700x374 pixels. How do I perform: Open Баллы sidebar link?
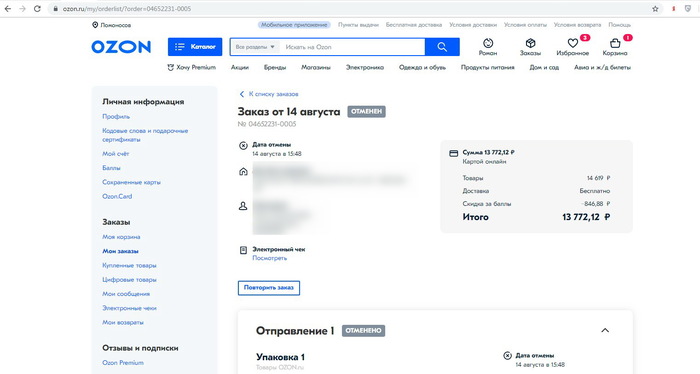pos(111,168)
